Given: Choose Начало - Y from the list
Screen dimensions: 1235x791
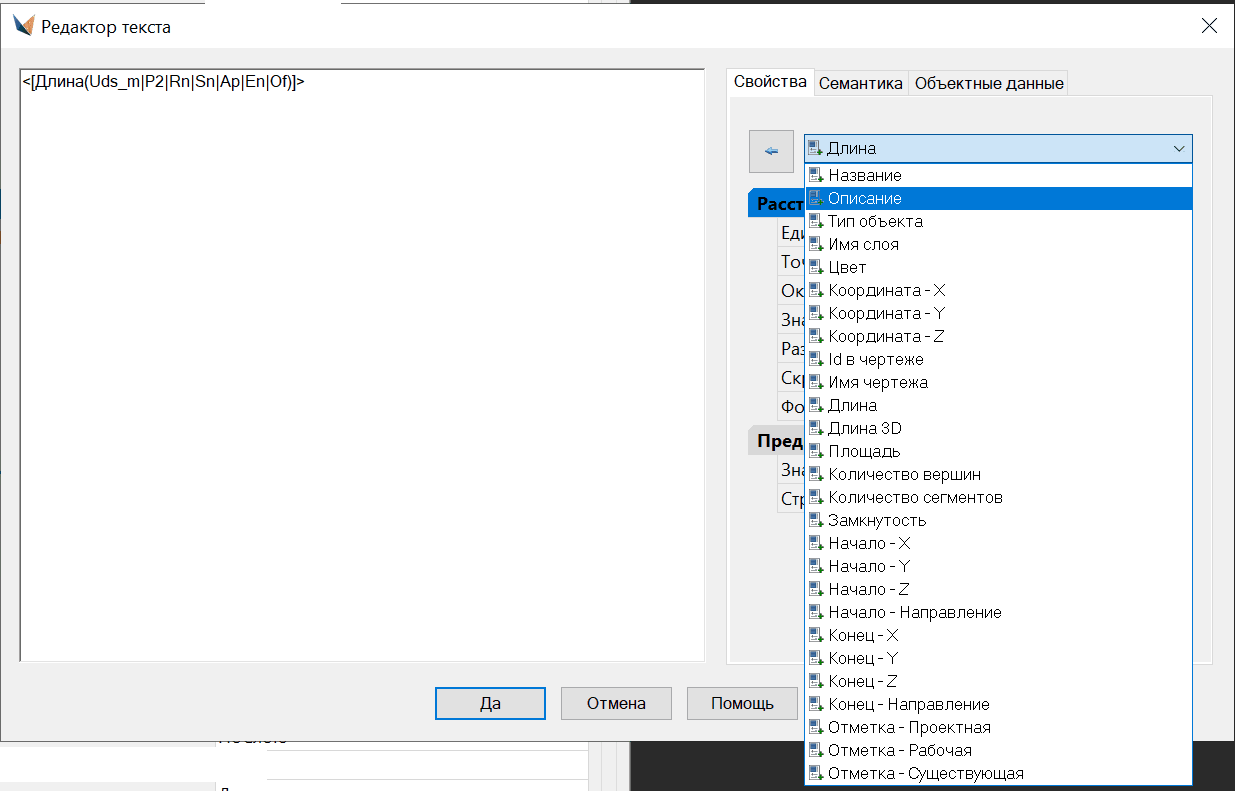Looking at the screenshot, I should point(999,566).
